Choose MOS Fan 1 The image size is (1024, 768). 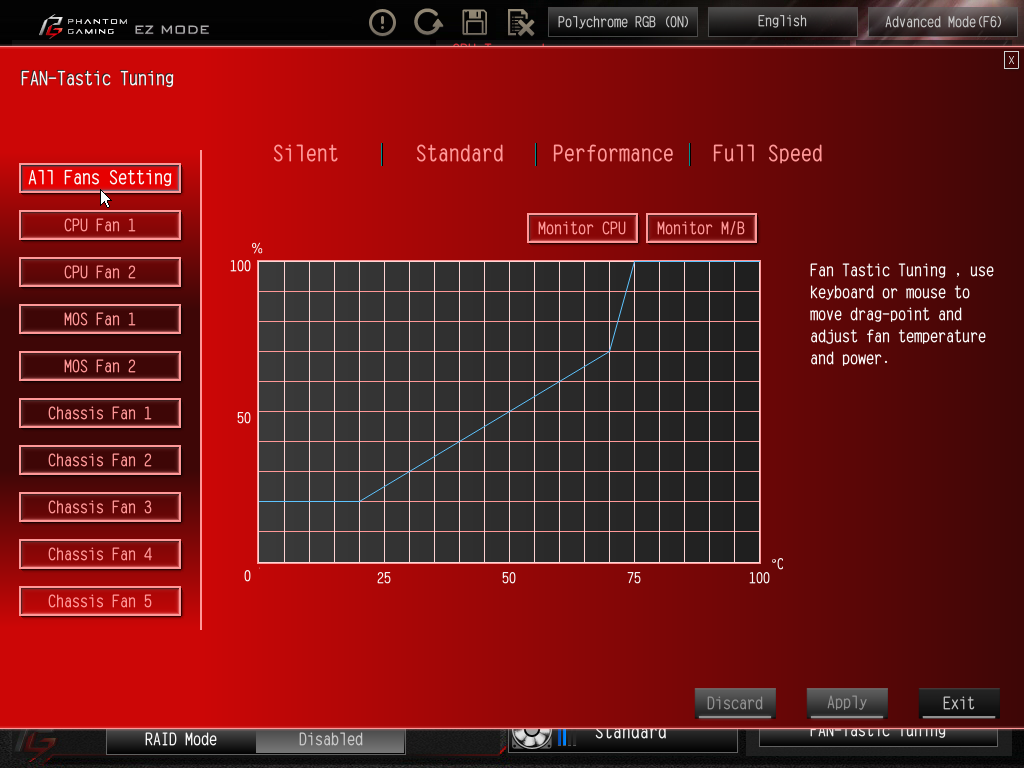pyautogui.click(x=100, y=319)
